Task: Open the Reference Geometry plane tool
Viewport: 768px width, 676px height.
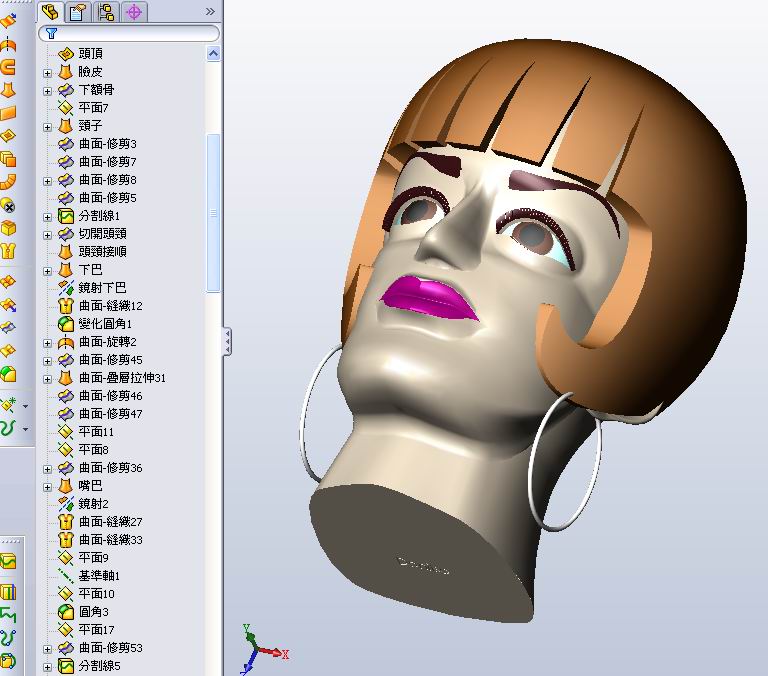Action: (8, 405)
